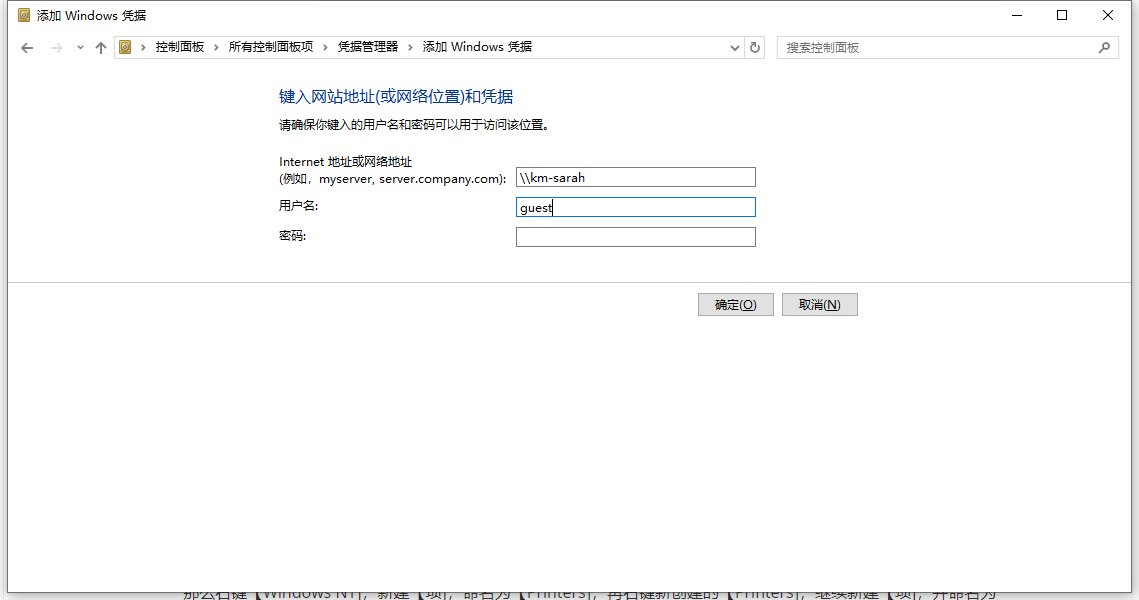1139x600 pixels.
Task: Click the magnifier icon in the search box
Action: [x=1104, y=47]
